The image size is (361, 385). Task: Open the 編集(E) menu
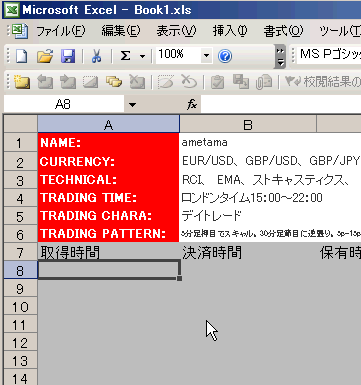click(121, 31)
